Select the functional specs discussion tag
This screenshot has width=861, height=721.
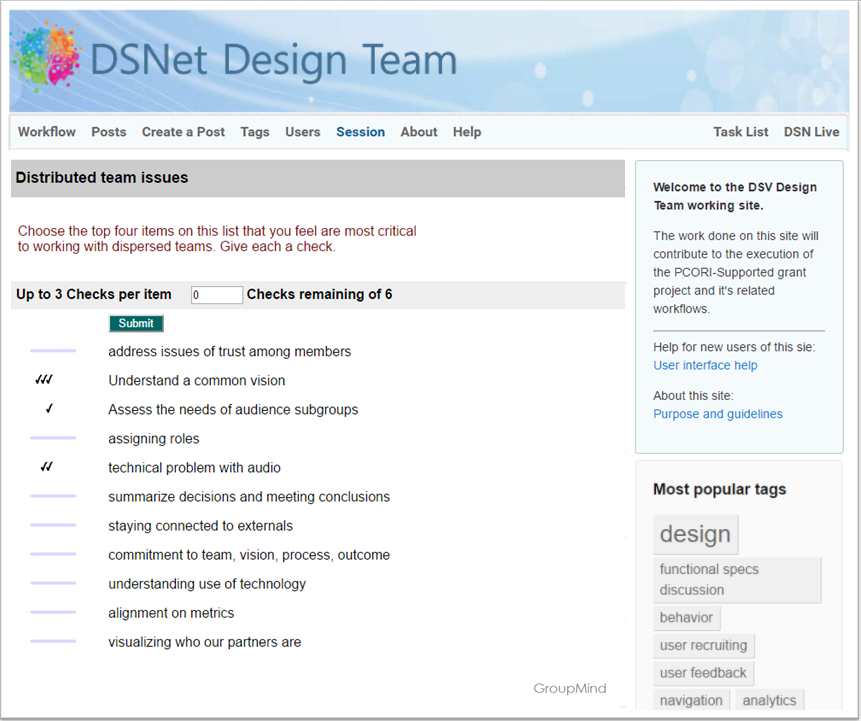(x=737, y=580)
